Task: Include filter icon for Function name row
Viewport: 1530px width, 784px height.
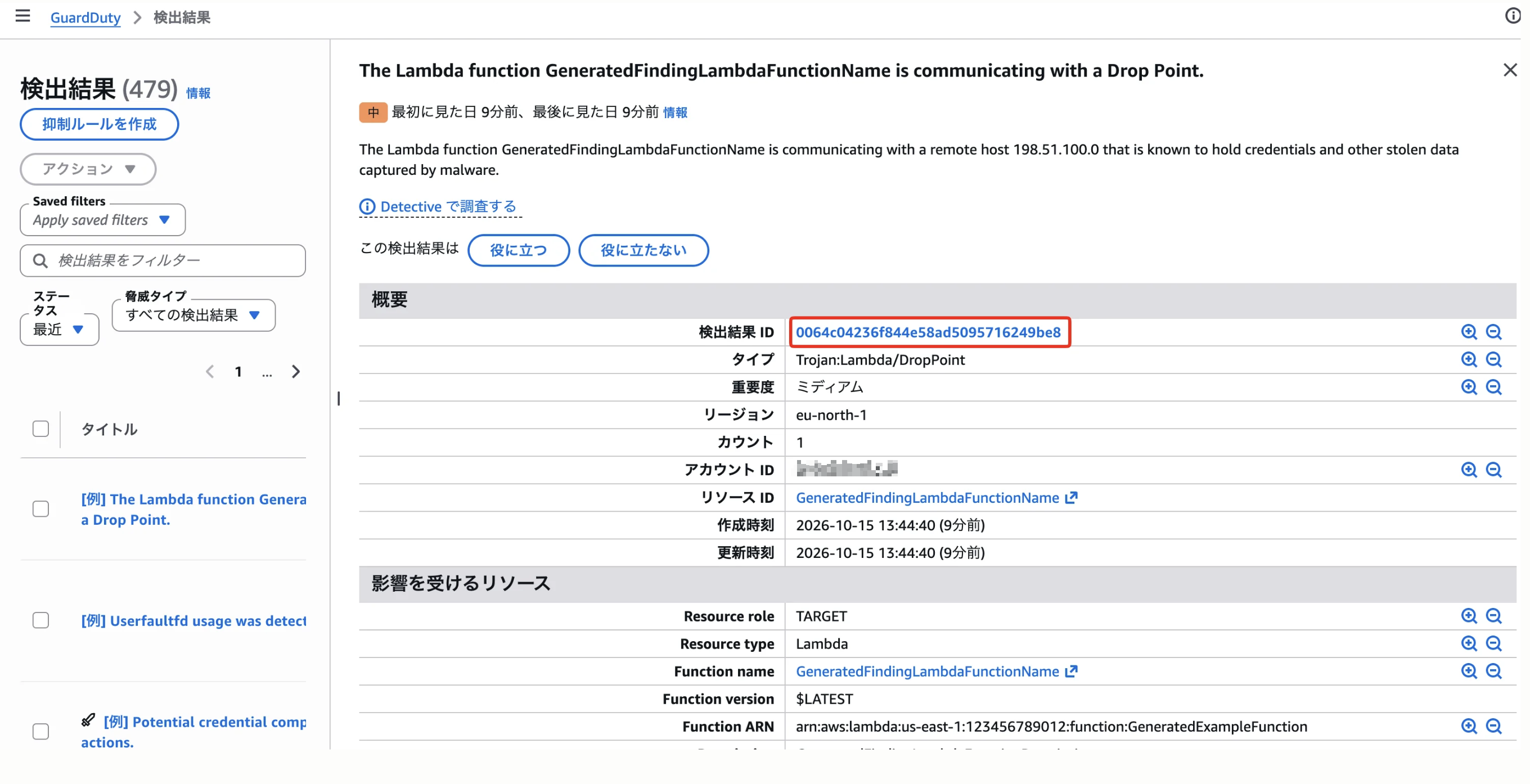Action: pyautogui.click(x=1469, y=671)
